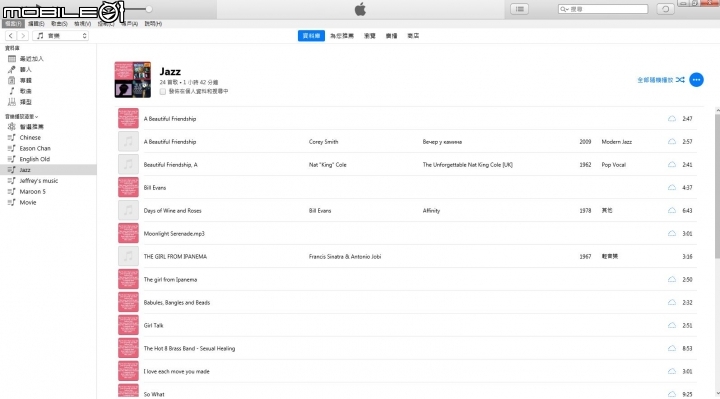Click placeholder artwork of THE GIRL FROM IPANEMA
The width and height of the screenshot is (720, 399).
point(128,256)
